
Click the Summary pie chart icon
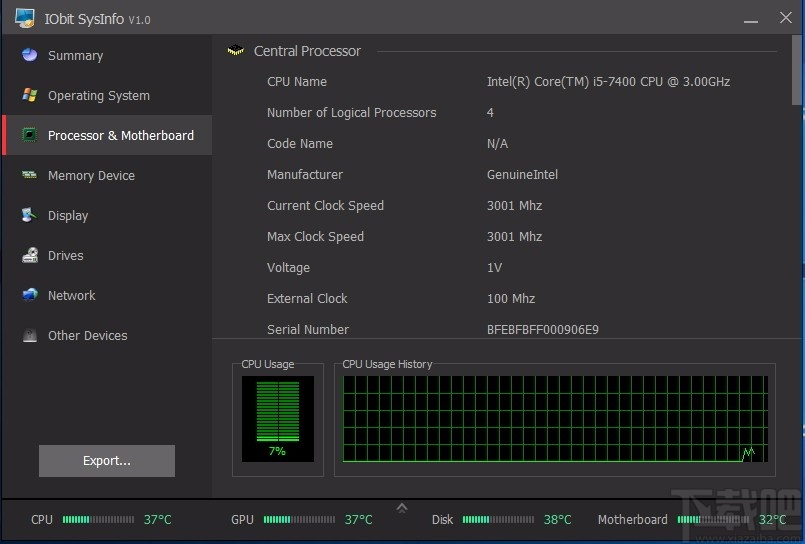(x=30, y=55)
